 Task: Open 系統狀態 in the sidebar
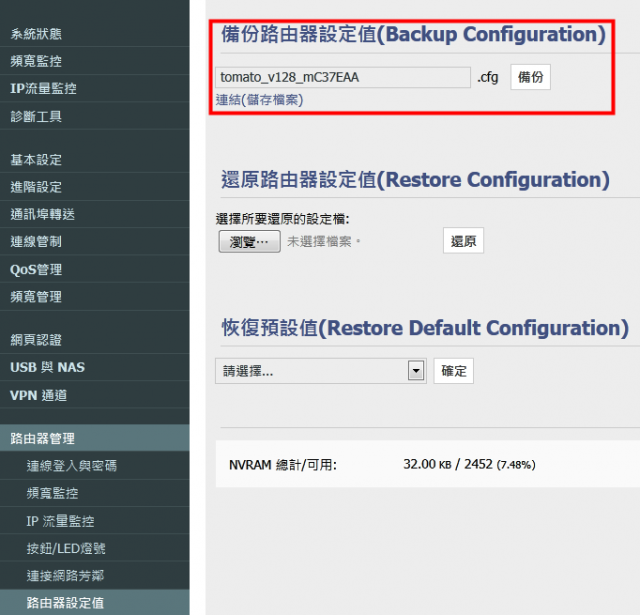click(94, 33)
